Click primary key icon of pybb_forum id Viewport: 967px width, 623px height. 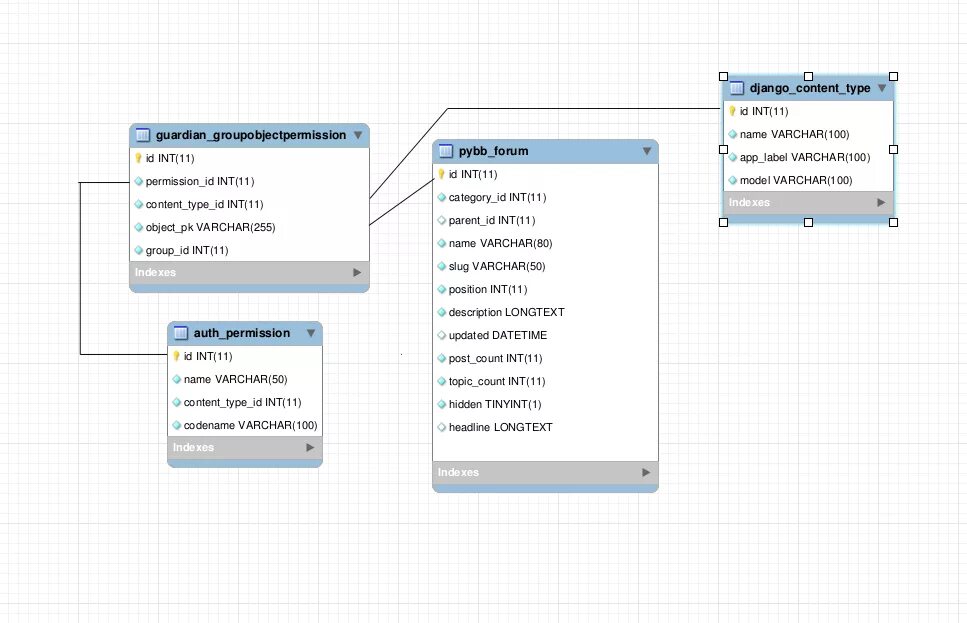[442, 175]
